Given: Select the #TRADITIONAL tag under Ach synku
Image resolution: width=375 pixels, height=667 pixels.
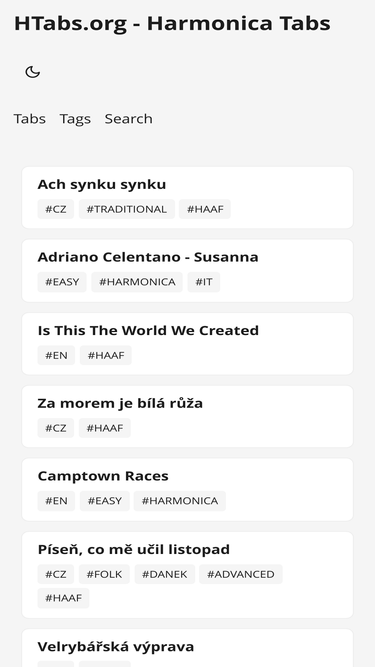Looking at the screenshot, I should click(x=127, y=209).
